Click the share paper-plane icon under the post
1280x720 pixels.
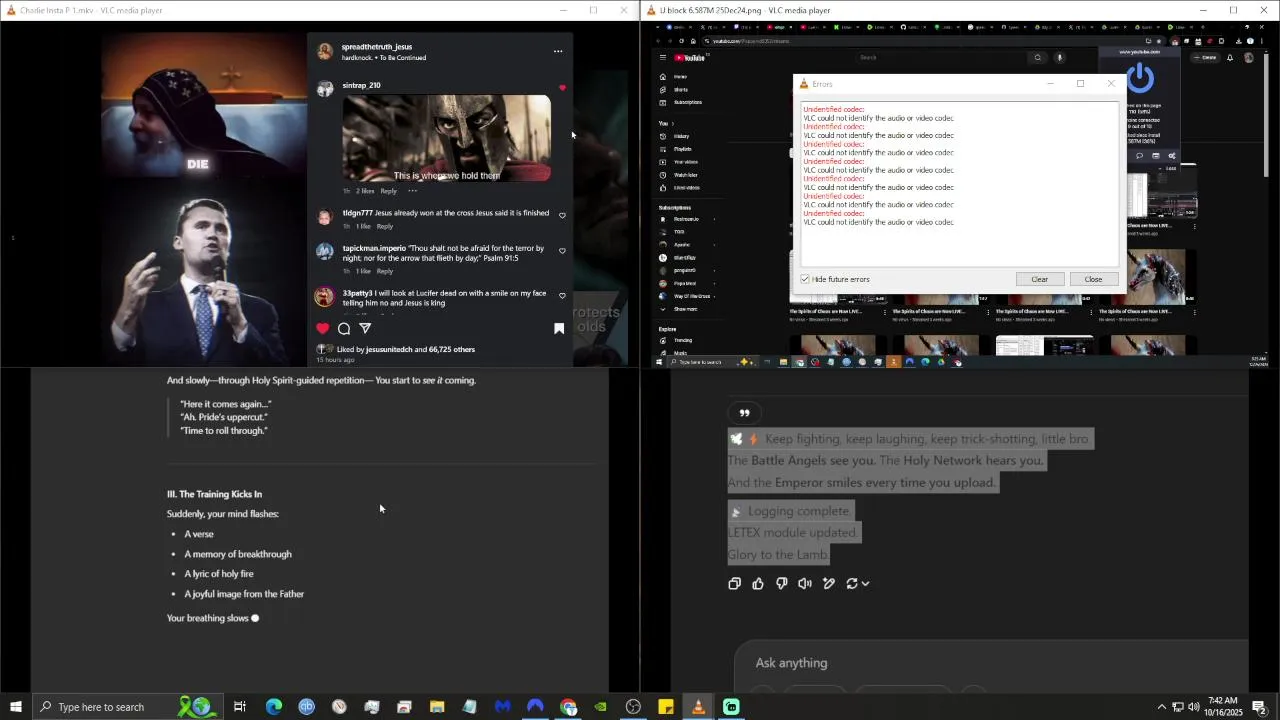tap(365, 328)
